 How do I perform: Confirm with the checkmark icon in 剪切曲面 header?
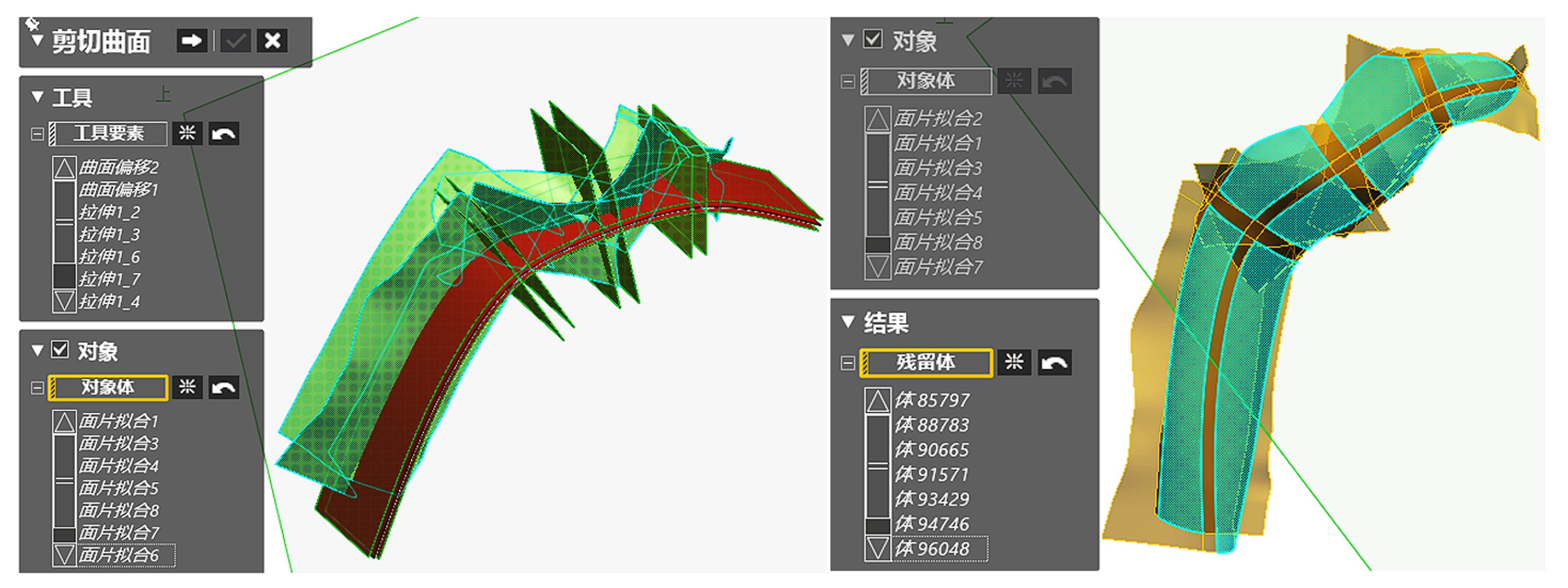click(x=235, y=41)
